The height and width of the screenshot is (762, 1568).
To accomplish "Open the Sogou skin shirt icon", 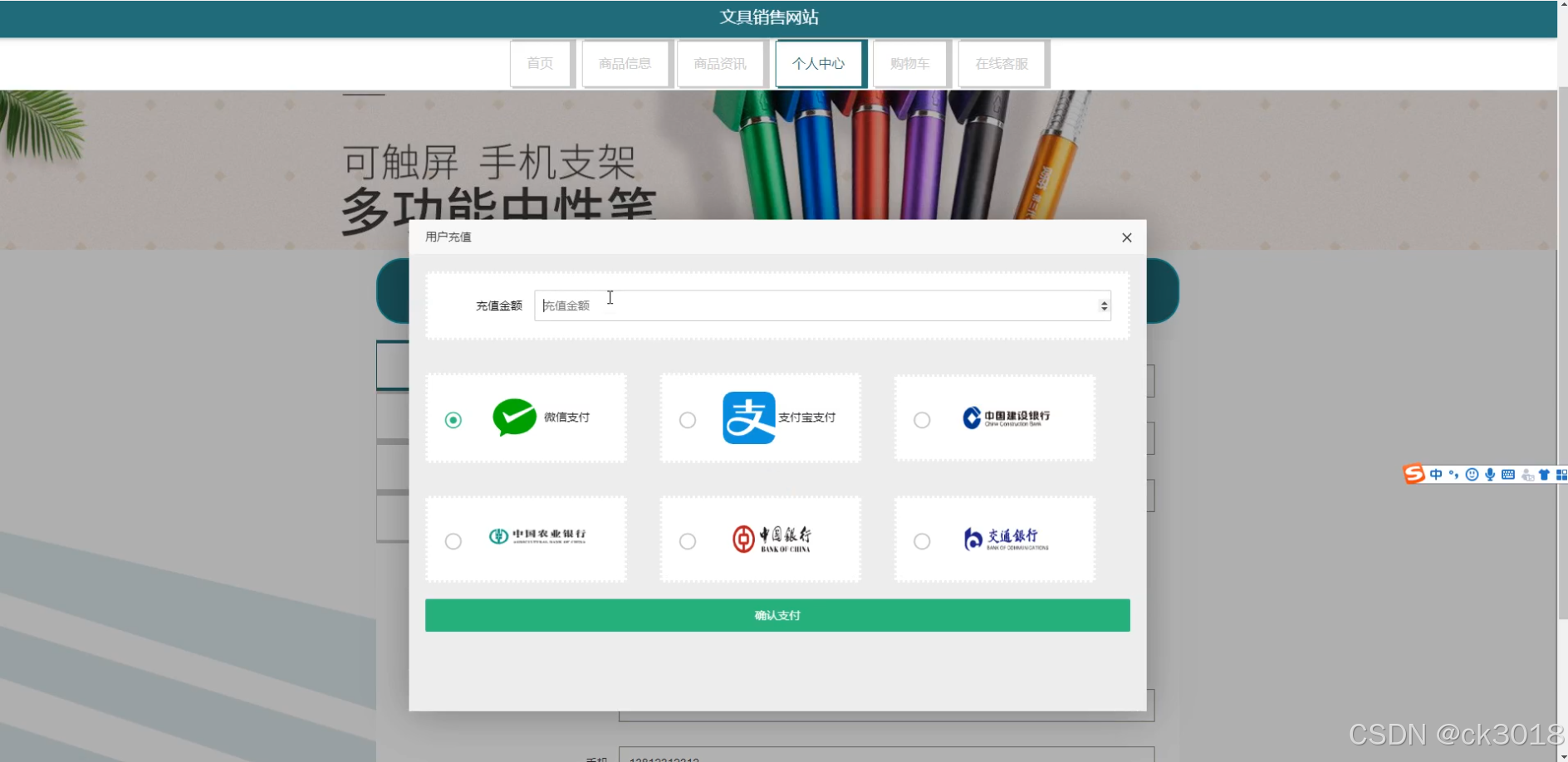I will (1545, 475).
